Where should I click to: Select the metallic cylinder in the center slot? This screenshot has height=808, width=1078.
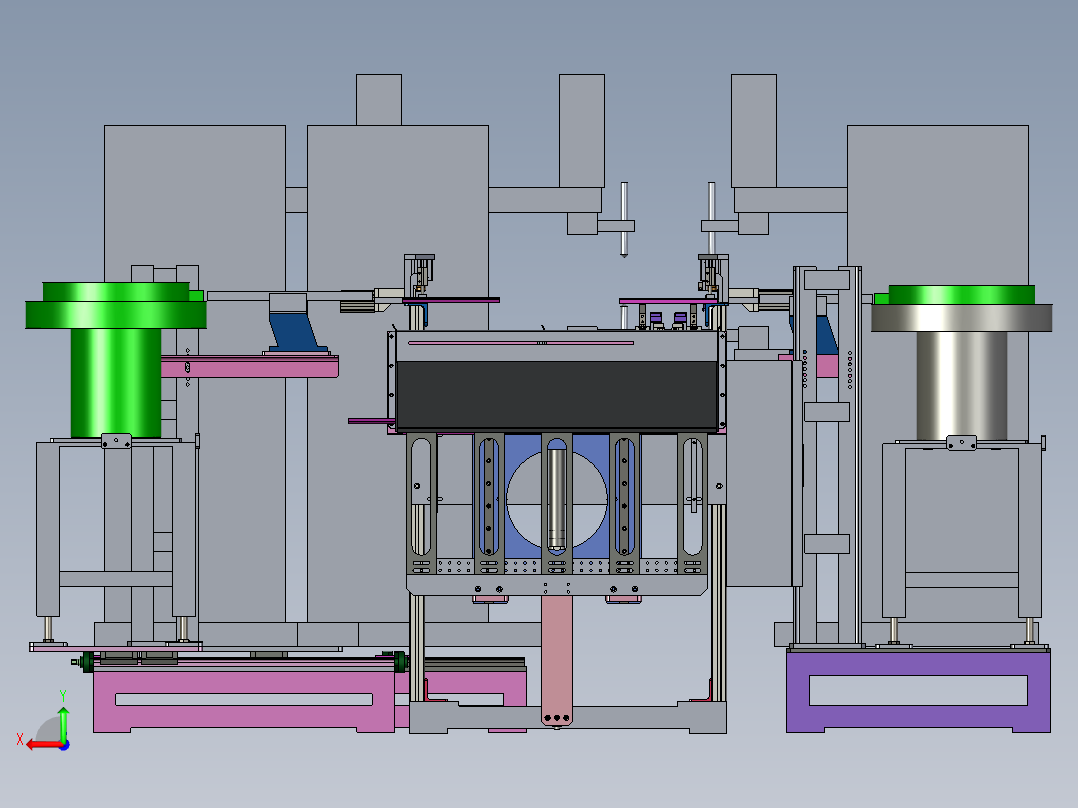tap(557, 499)
